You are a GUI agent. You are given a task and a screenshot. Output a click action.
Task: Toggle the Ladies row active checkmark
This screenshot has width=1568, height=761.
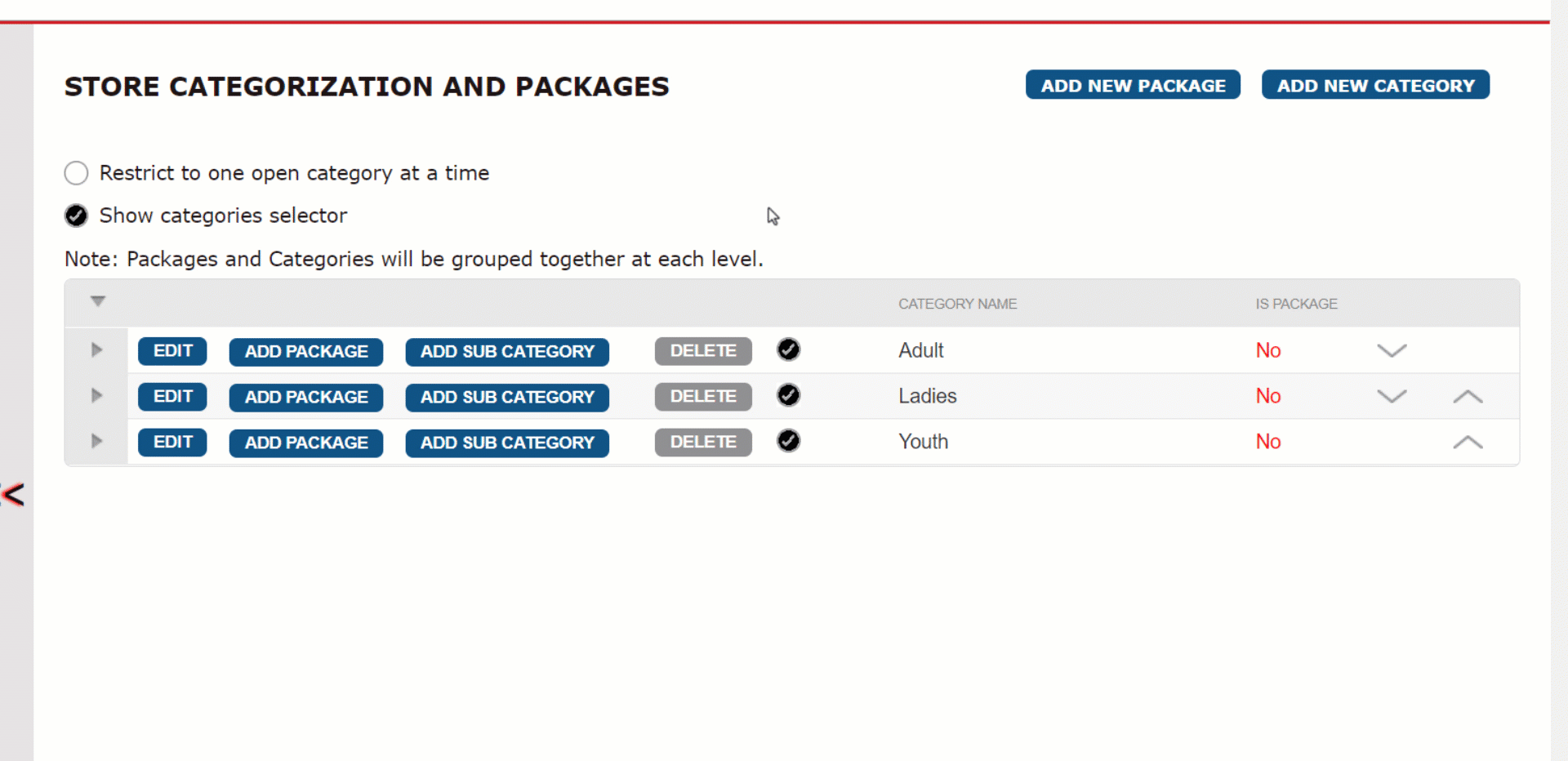click(x=788, y=395)
